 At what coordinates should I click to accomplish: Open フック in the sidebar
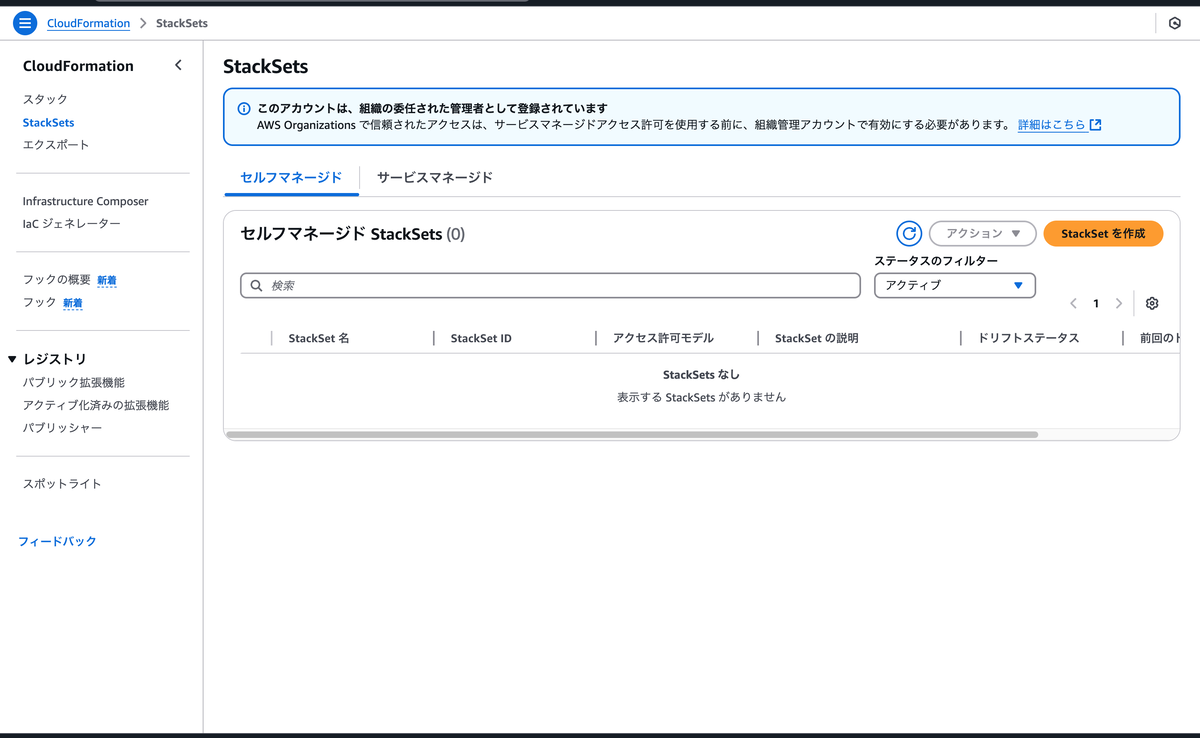[x=40, y=302]
